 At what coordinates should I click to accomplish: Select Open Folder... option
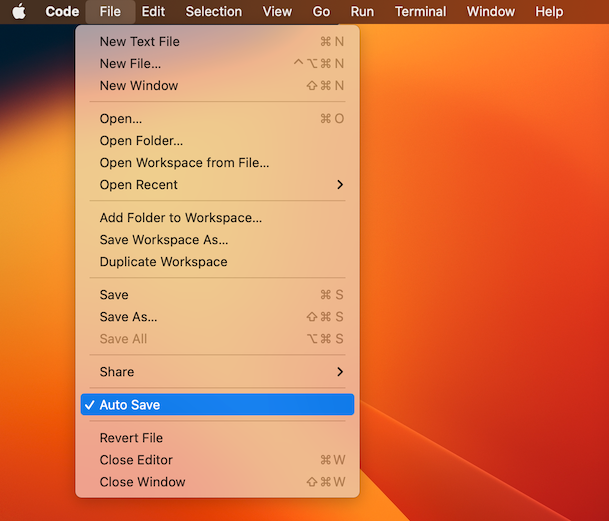141,141
